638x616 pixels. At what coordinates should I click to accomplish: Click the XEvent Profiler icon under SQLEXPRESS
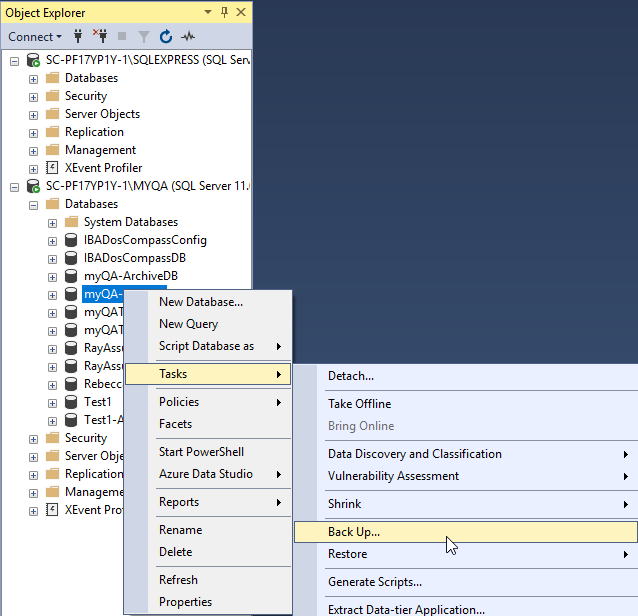tap(53, 168)
